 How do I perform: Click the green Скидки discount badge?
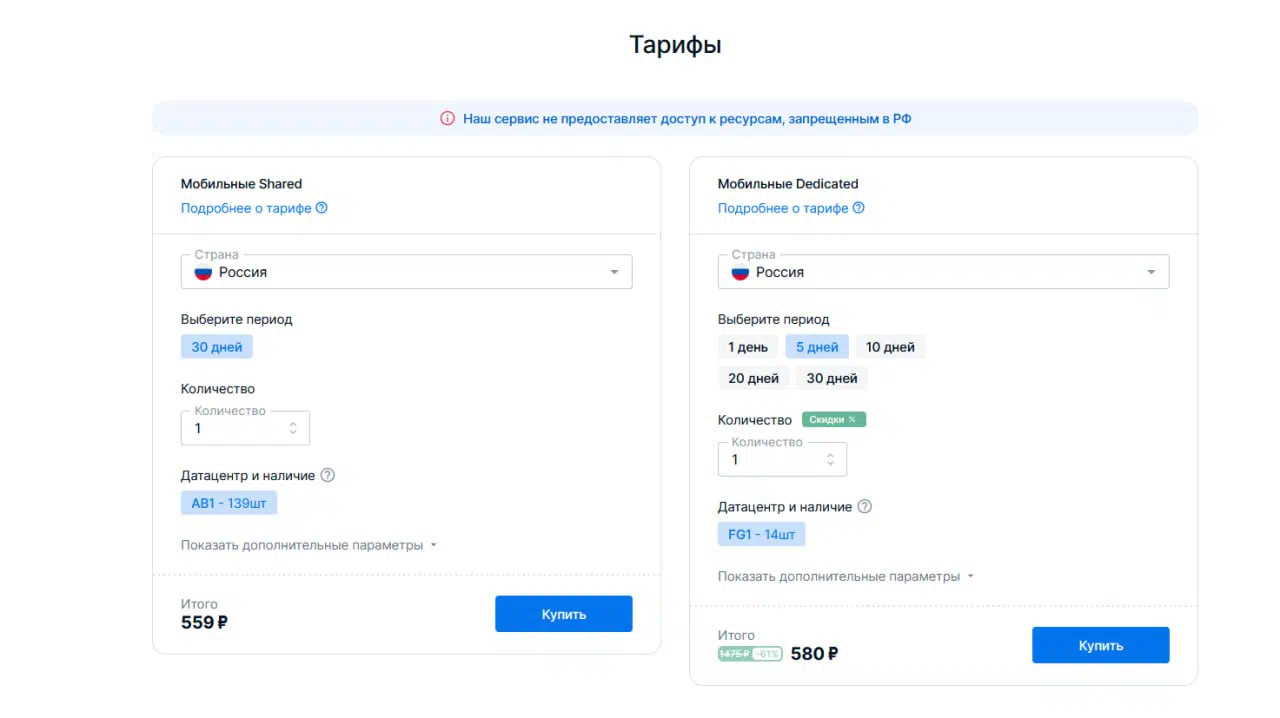834,419
